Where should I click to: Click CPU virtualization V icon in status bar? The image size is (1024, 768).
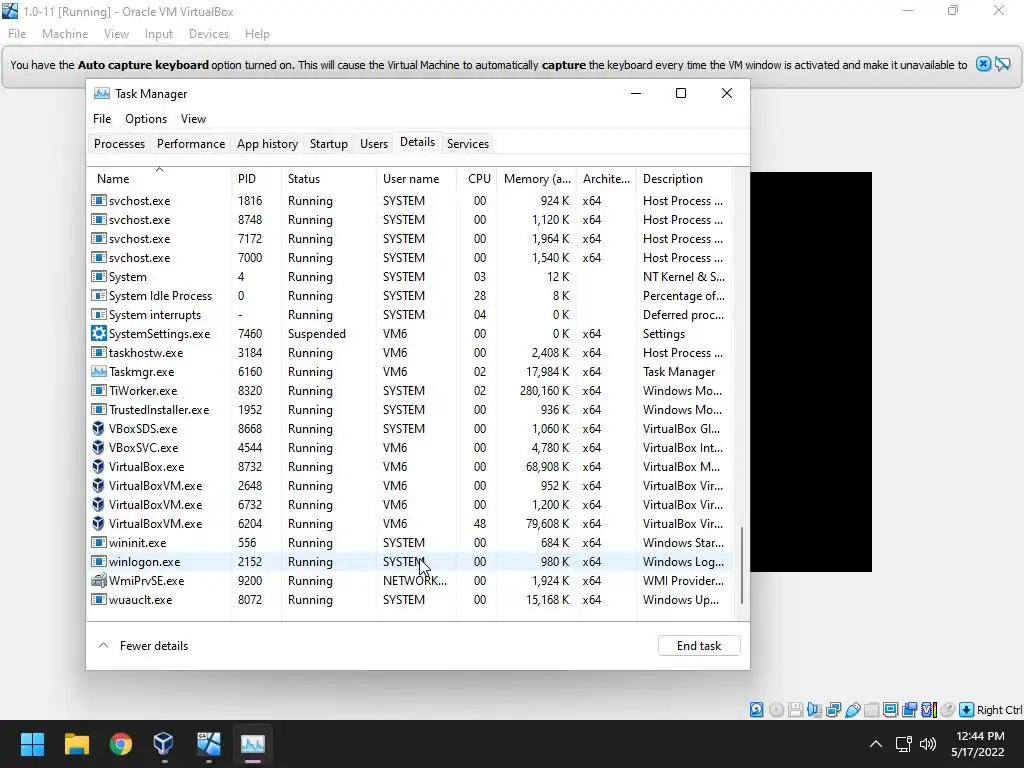pos(929,710)
